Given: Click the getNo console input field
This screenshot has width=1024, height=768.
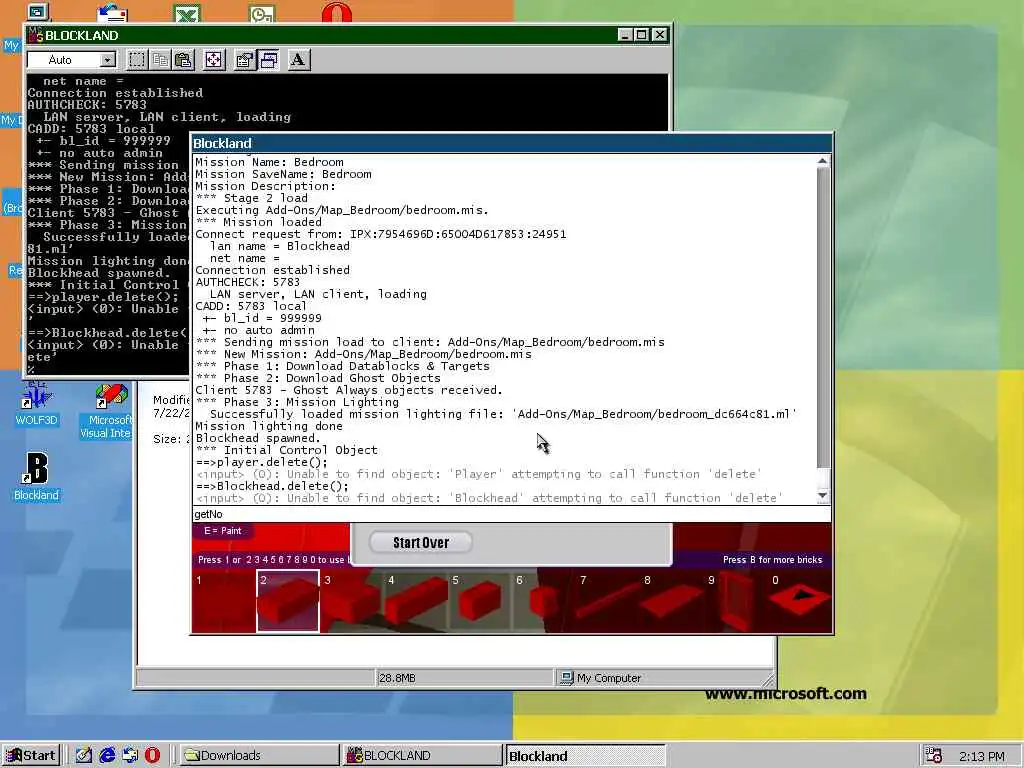Looking at the screenshot, I should (x=511, y=514).
